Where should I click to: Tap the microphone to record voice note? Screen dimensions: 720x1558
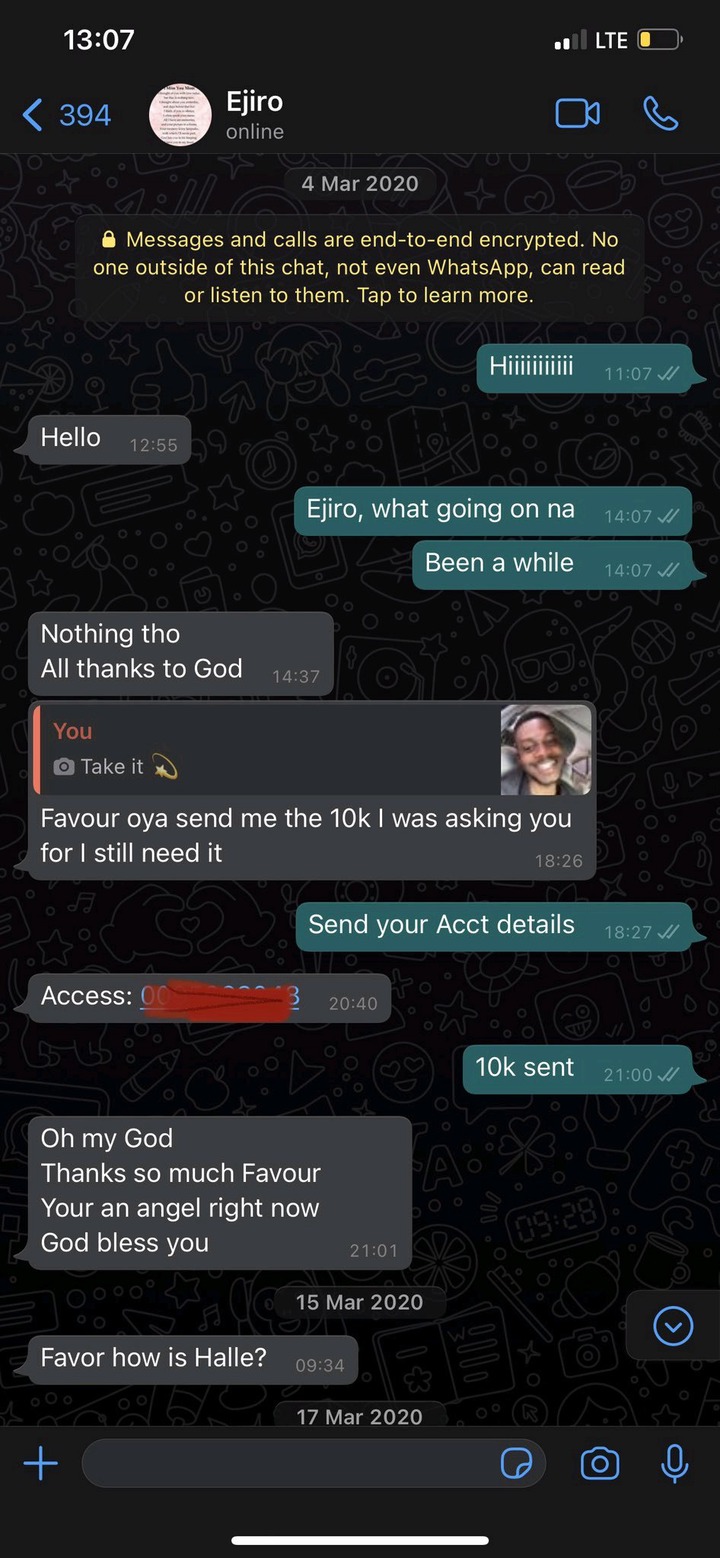[x=675, y=1464]
